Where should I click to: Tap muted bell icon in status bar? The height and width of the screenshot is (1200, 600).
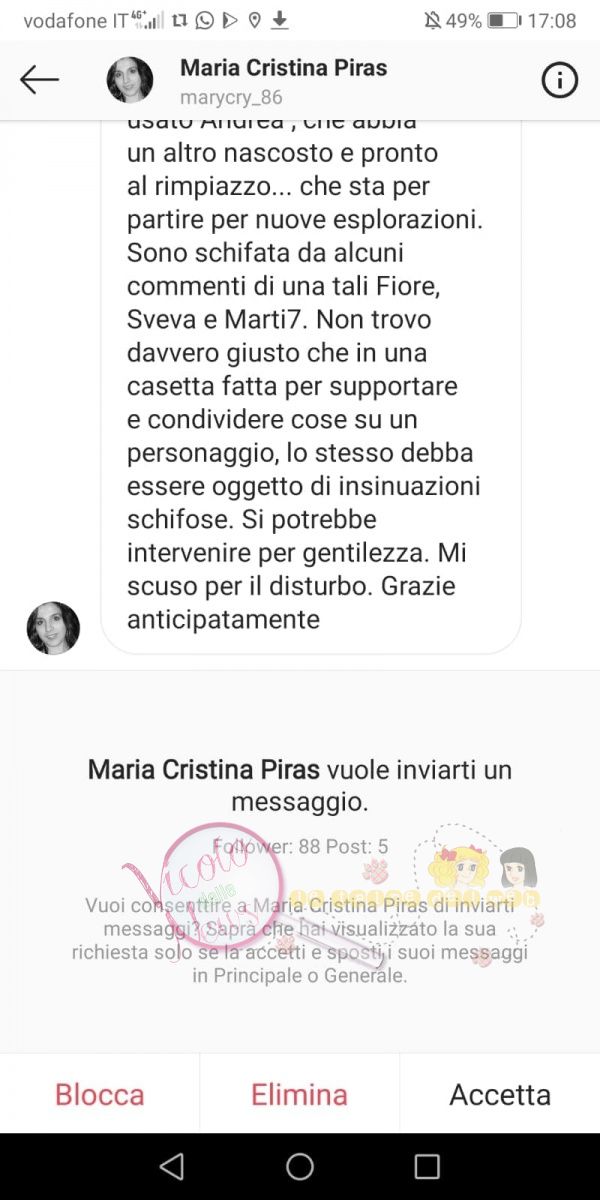pyautogui.click(x=431, y=20)
